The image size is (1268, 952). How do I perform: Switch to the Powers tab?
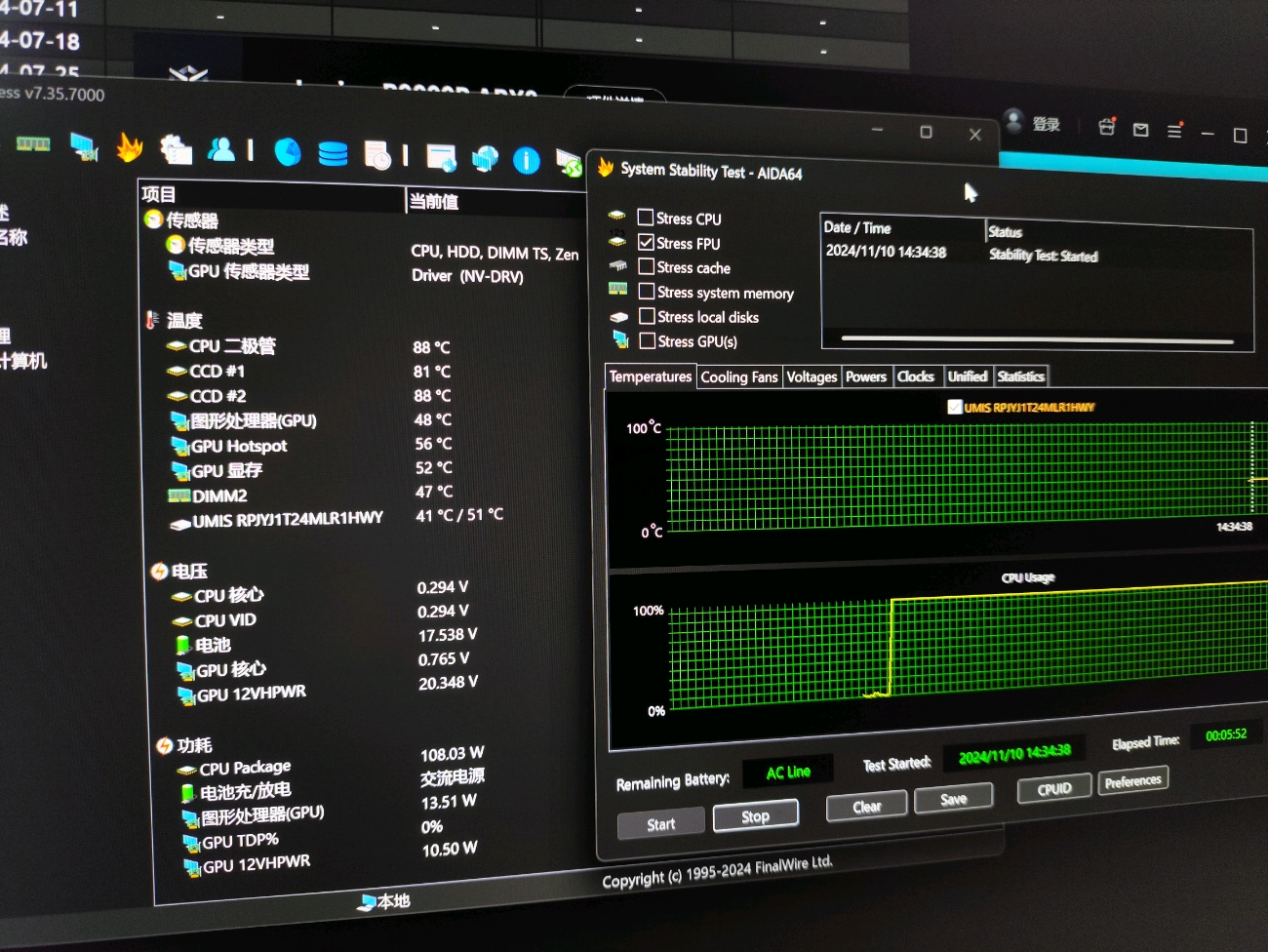coord(866,377)
